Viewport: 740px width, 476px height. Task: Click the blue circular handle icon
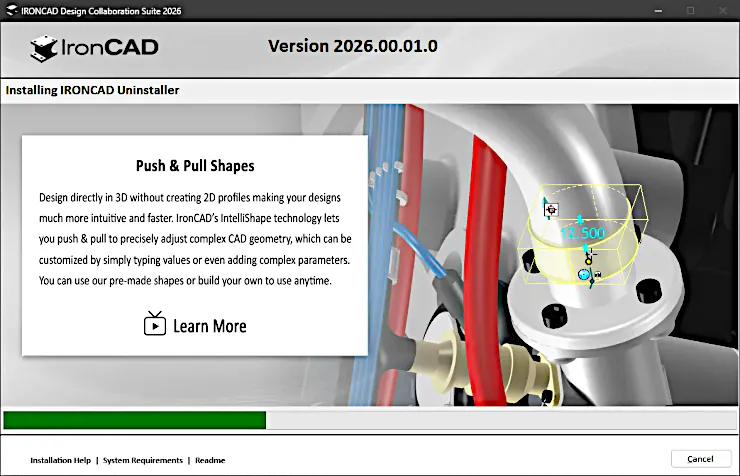click(x=584, y=274)
